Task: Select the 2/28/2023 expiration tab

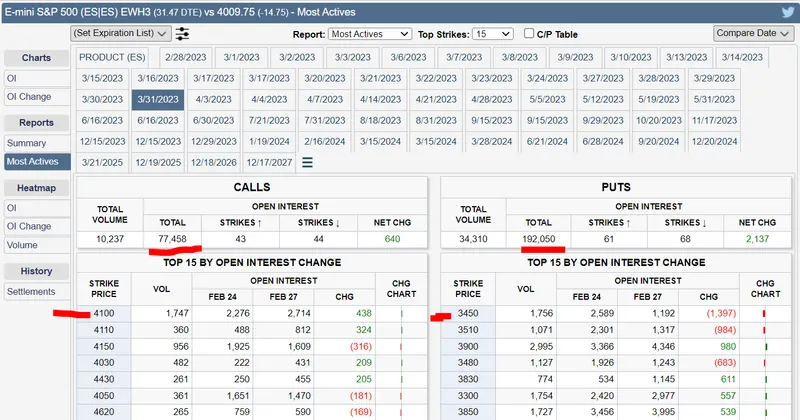Action: pyautogui.click(x=186, y=57)
